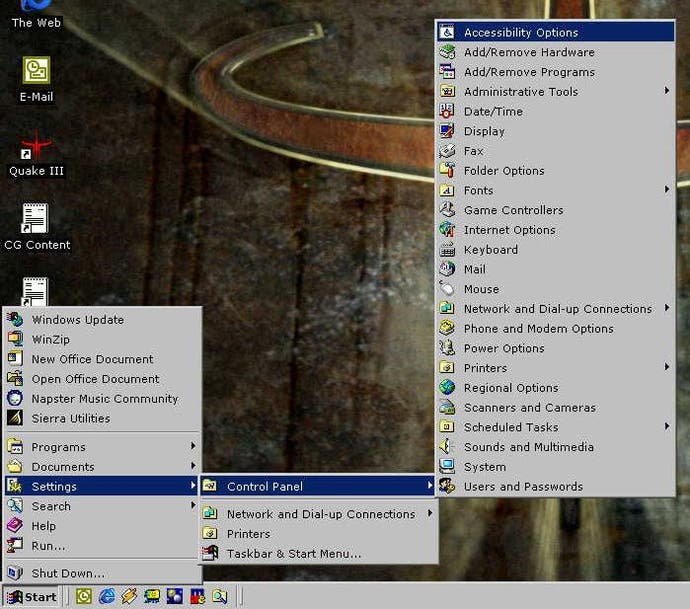Click the Users and Passwords icon

click(447, 486)
